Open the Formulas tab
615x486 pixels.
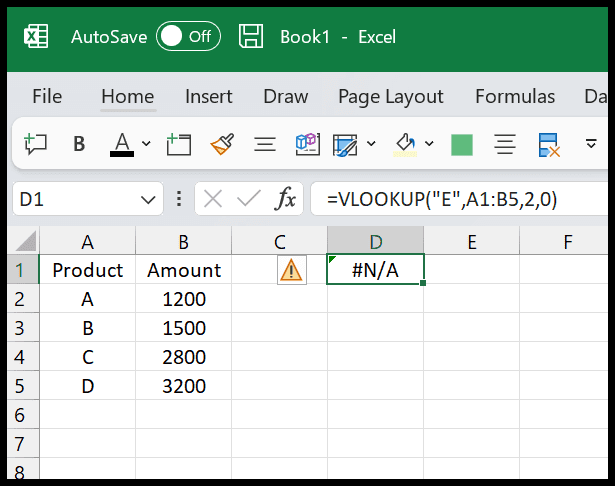(515, 96)
